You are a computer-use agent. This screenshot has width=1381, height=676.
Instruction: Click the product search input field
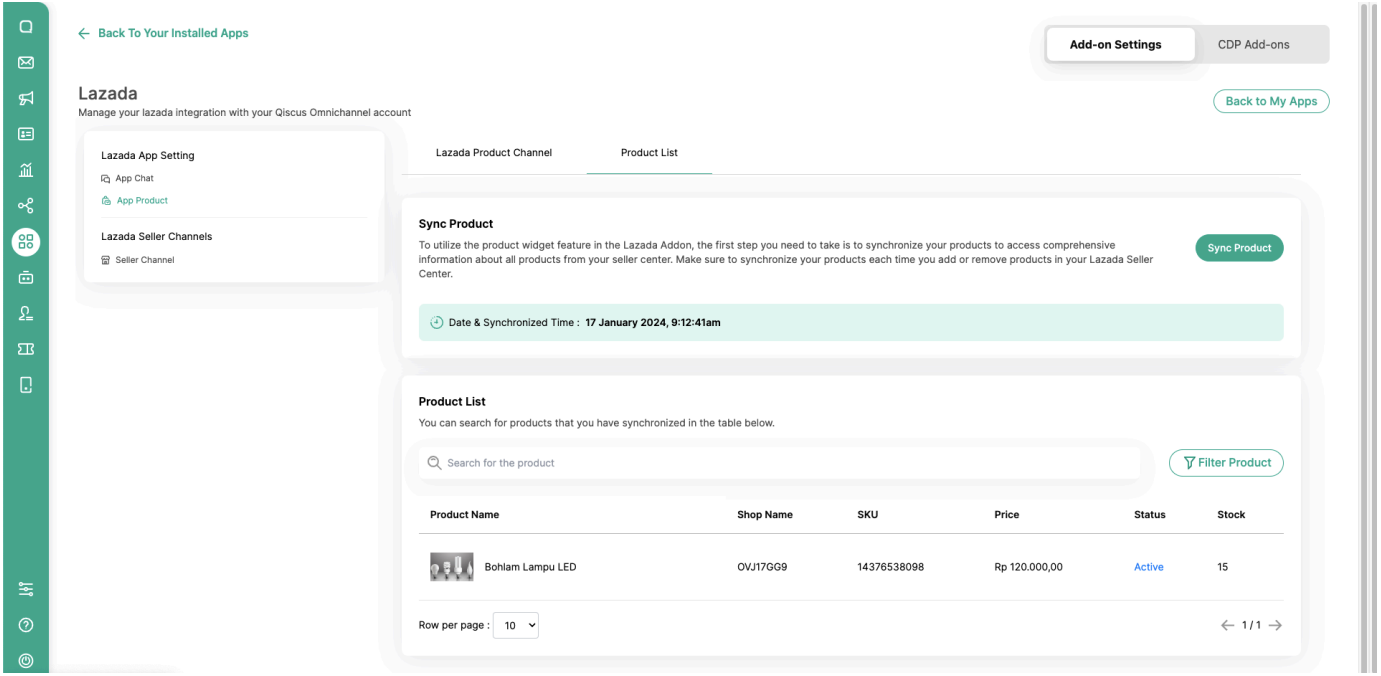780,463
